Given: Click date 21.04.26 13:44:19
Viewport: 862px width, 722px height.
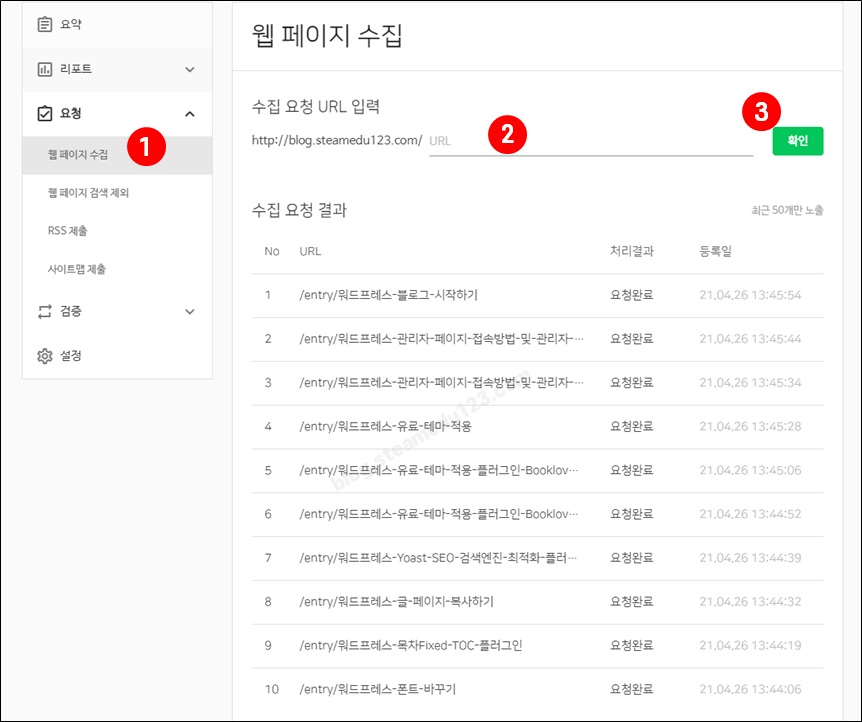Looking at the screenshot, I should coord(750,646).
